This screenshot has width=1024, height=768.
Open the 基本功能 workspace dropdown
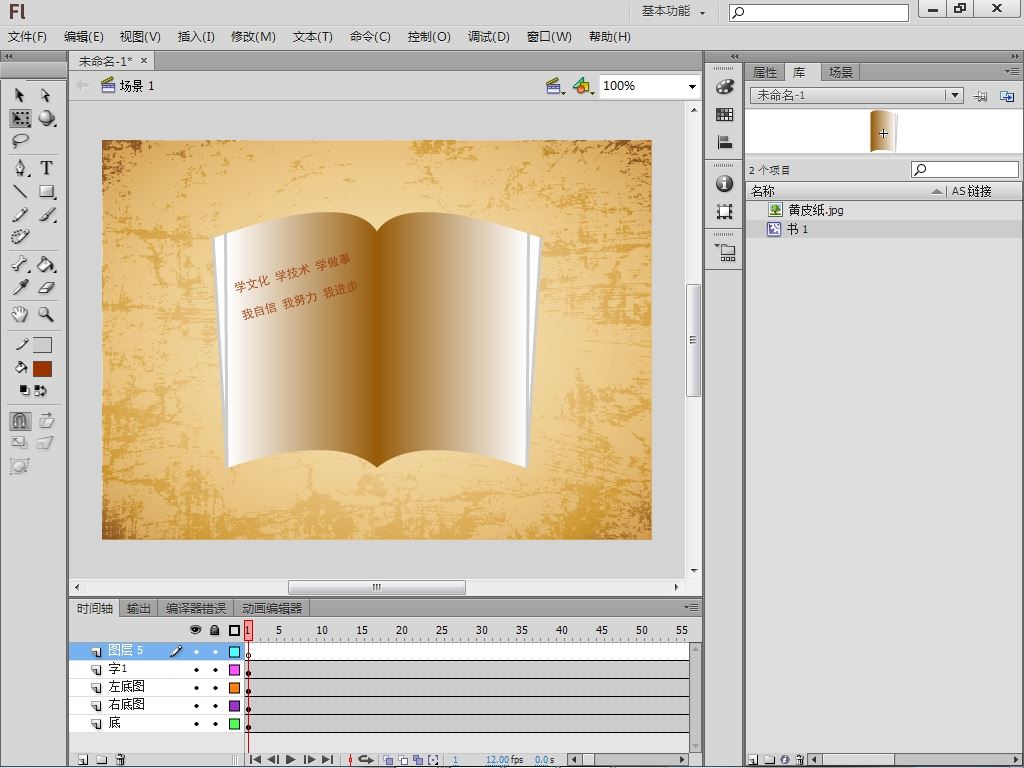click(x=674, y=11)
